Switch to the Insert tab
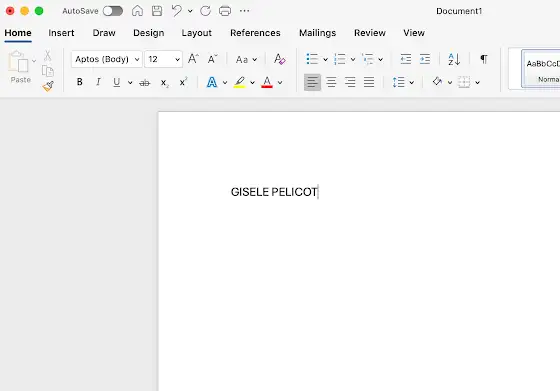The height and width of the screenshot is (391, 560). (61, 33)
